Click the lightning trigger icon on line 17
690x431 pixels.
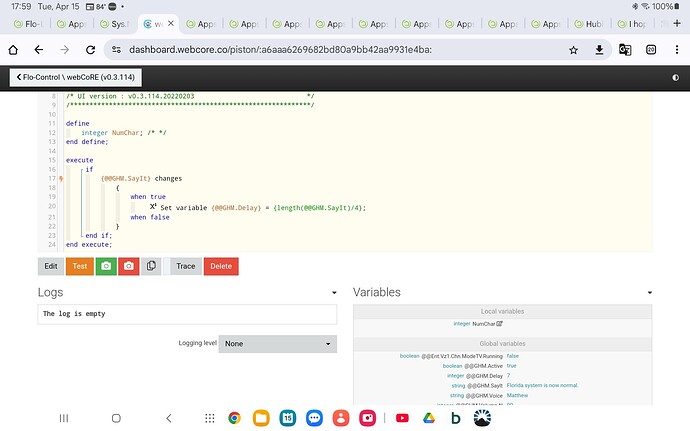coord(61,179)
